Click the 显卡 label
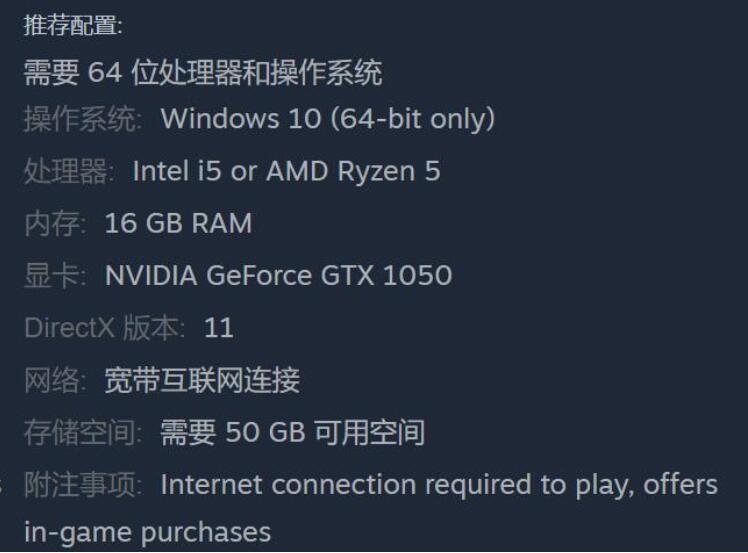 point(53,275)
